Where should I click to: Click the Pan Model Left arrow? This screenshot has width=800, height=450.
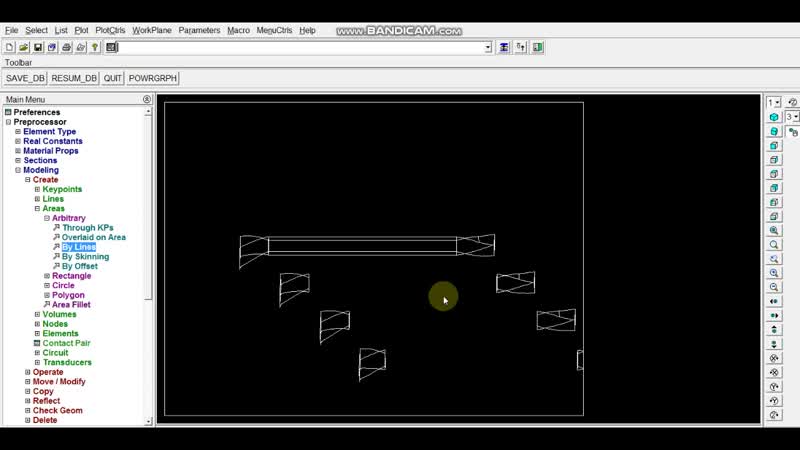774,302
